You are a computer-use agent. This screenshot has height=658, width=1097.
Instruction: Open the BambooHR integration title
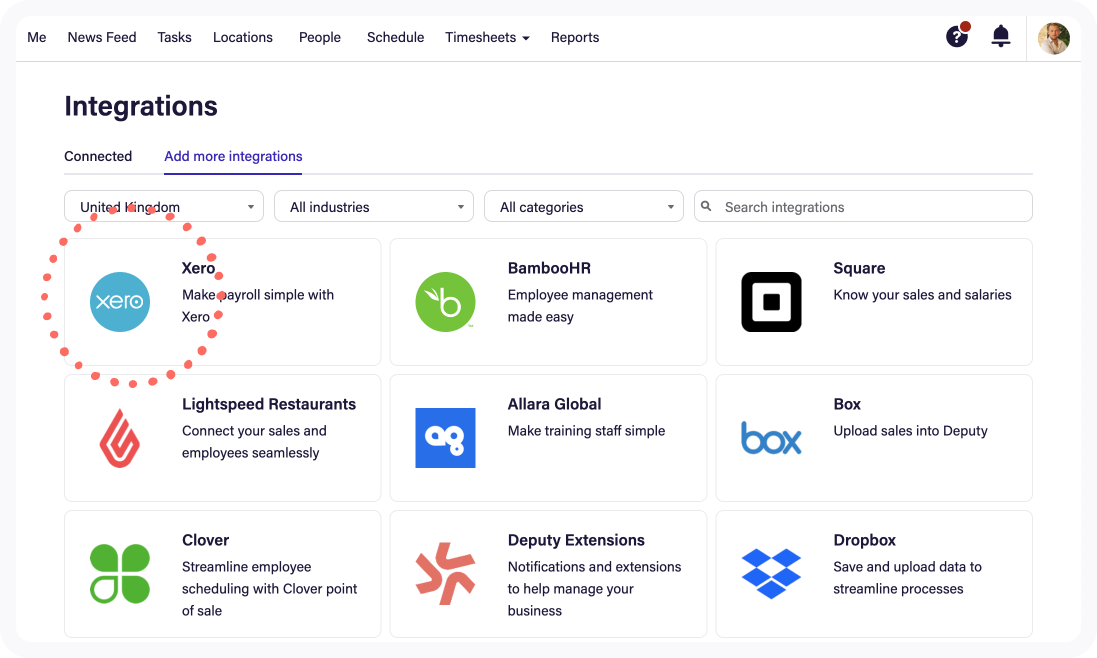click(549, 269)
